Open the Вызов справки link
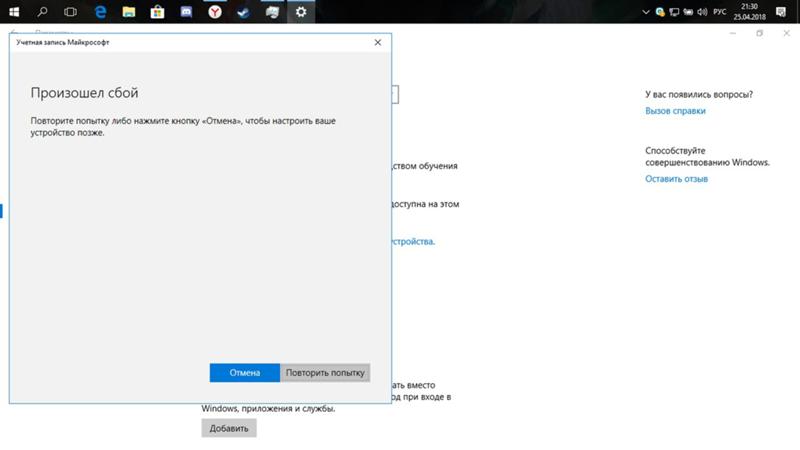Screen dimensions: 800x450 pos(675,111)
